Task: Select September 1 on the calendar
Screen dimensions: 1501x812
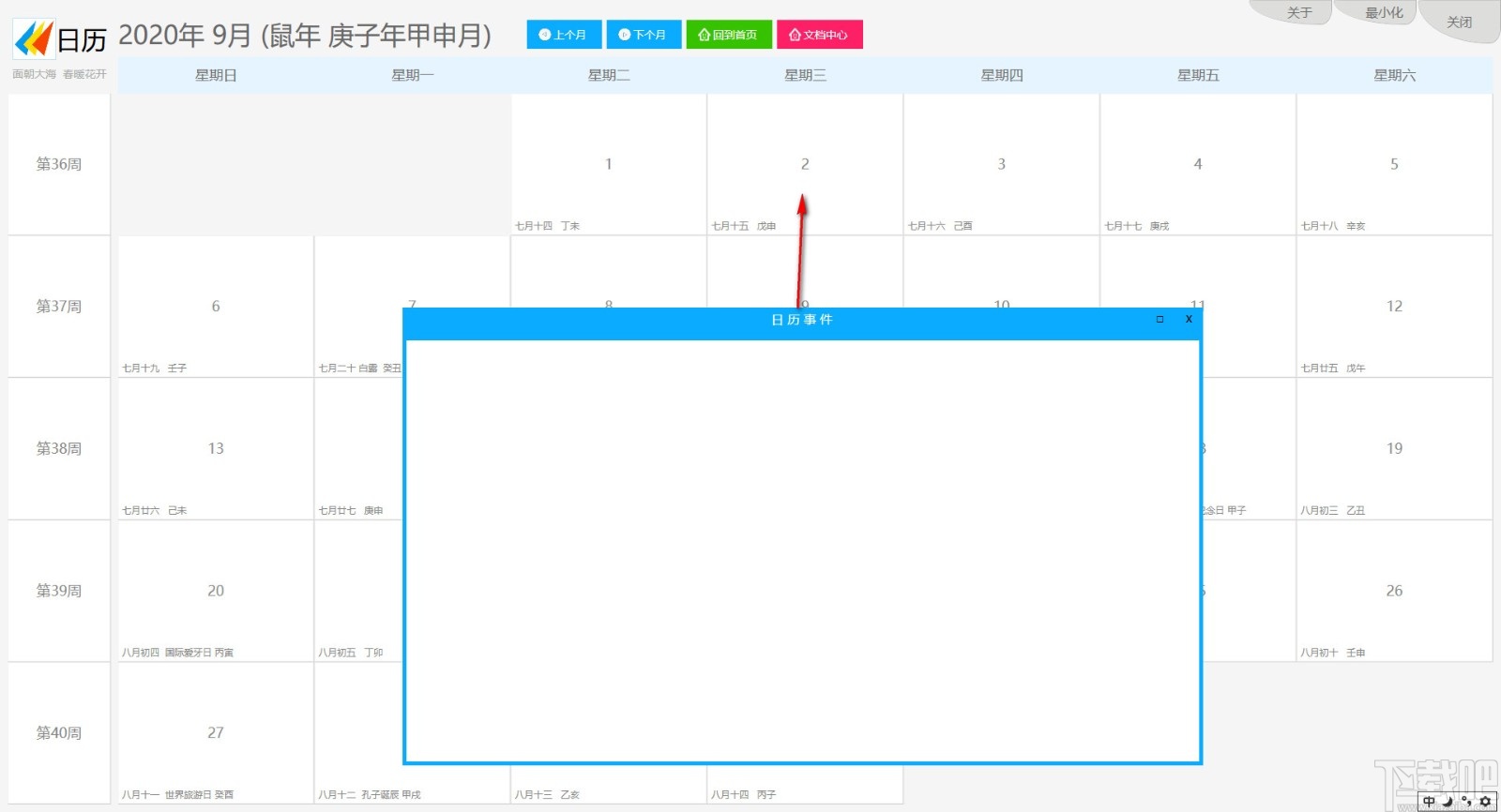Action: [x=609, y=164]
